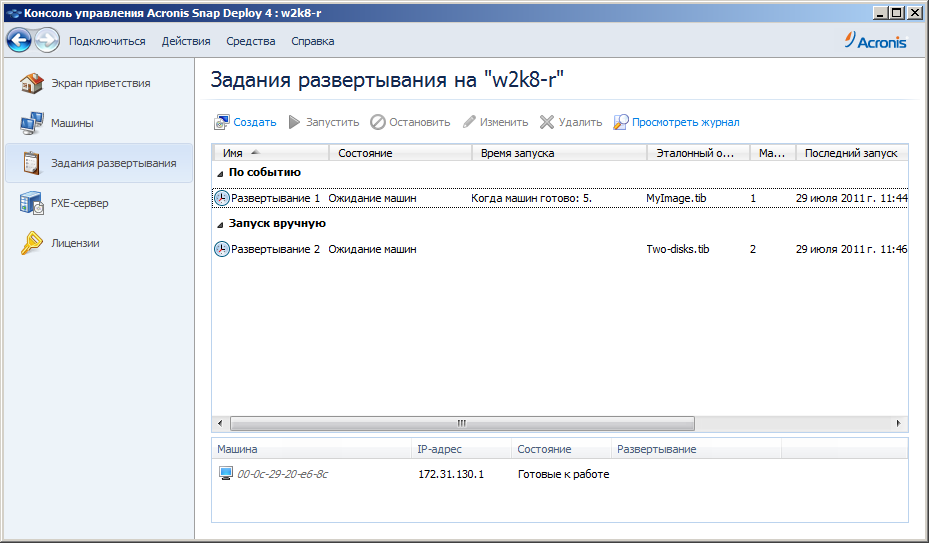The width and height of the screenshot is (929, 543).
Task: Click the Two-disks.tib cell
Action: click(x=678, y=249)
